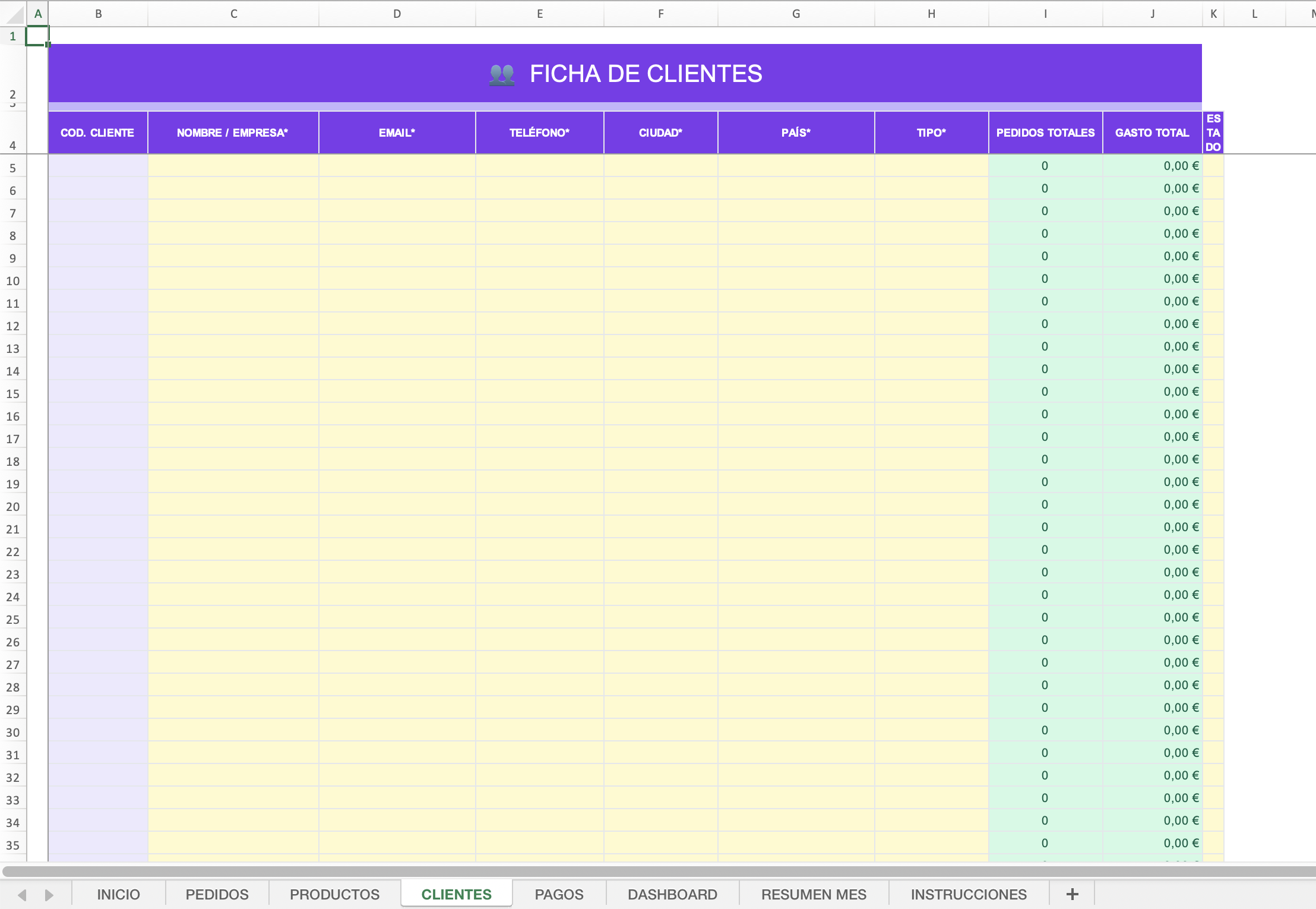
Task: Click the CIUDAD cell in row 10
Action: point(661,279)
